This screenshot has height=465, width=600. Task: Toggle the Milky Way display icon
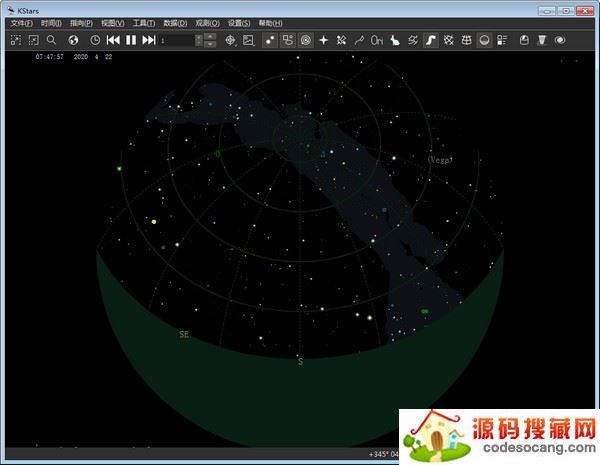[x=431, y=40]
